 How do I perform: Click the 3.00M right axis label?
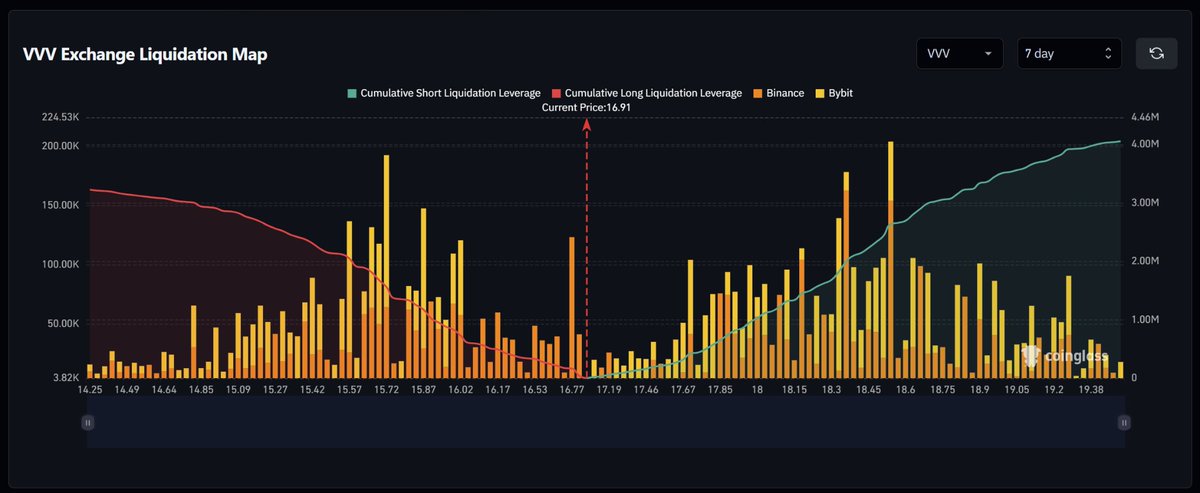[1144, 202]
